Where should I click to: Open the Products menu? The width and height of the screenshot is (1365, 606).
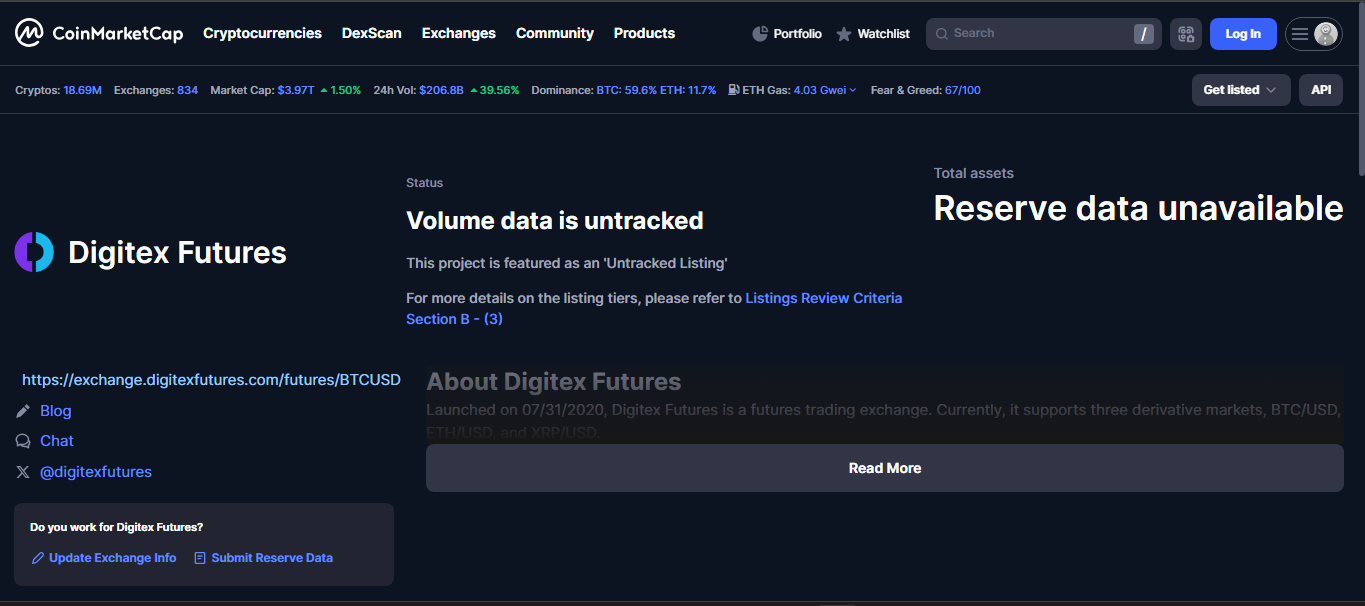click(x=644, y=33)
